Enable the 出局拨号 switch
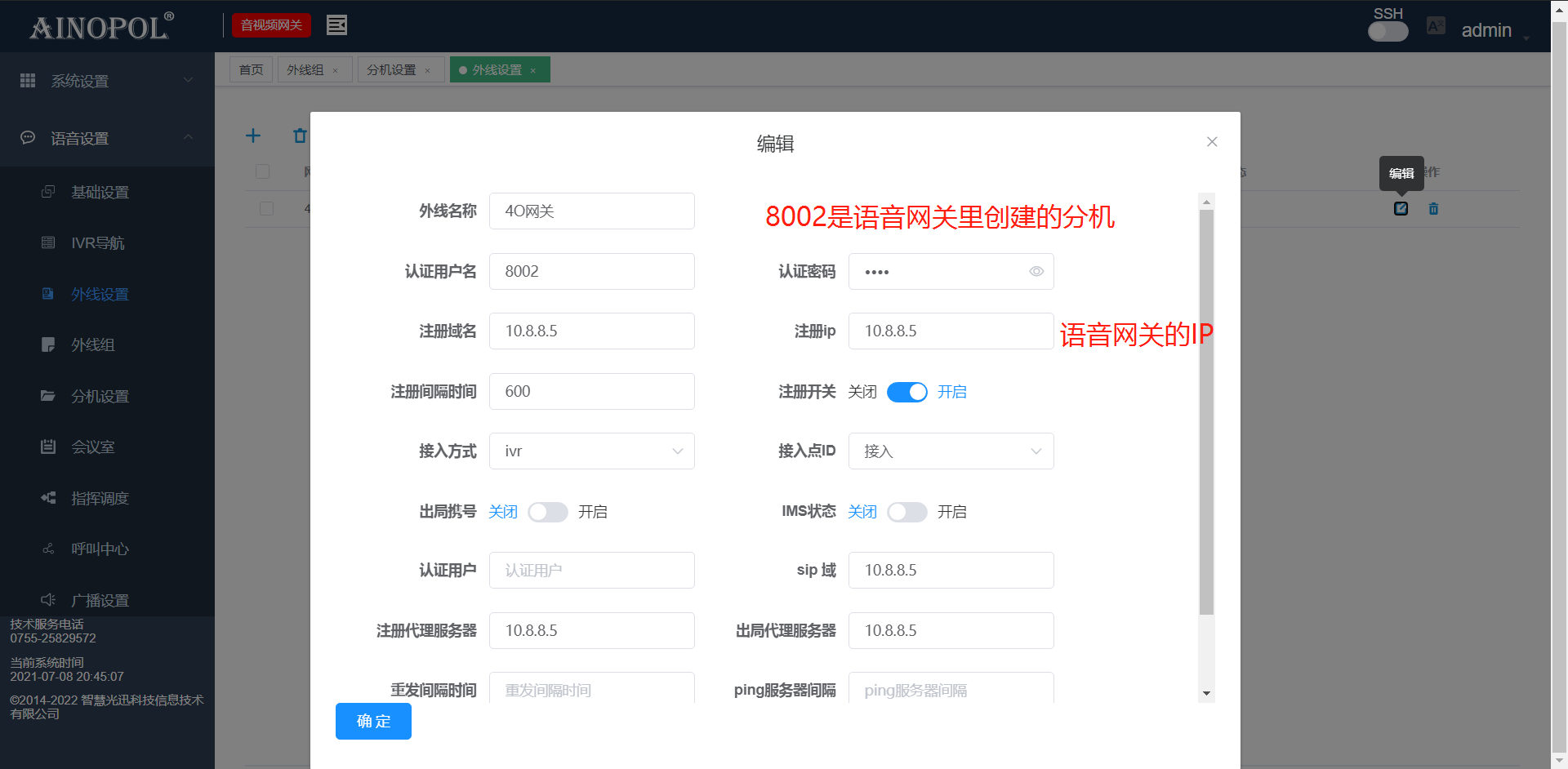The width and height of the screenshot is (1568, 769). tap(547, 512)
